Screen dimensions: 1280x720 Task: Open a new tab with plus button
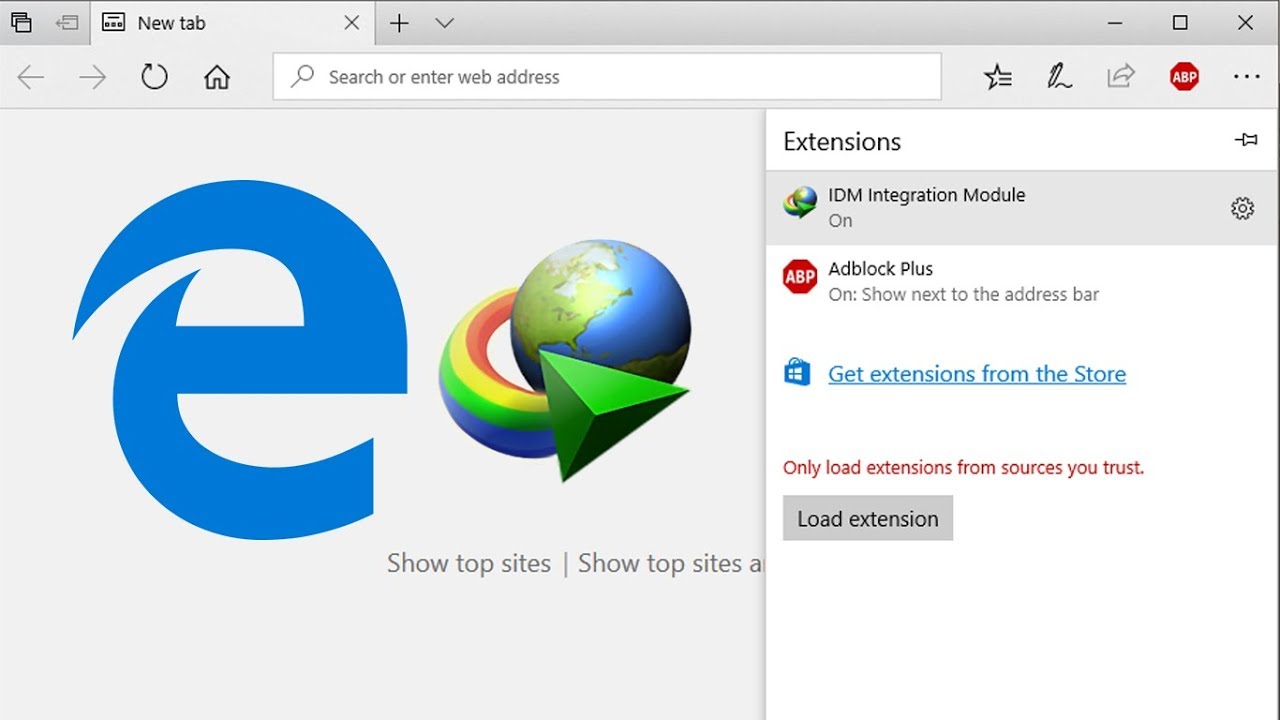[x=399, y=23]
